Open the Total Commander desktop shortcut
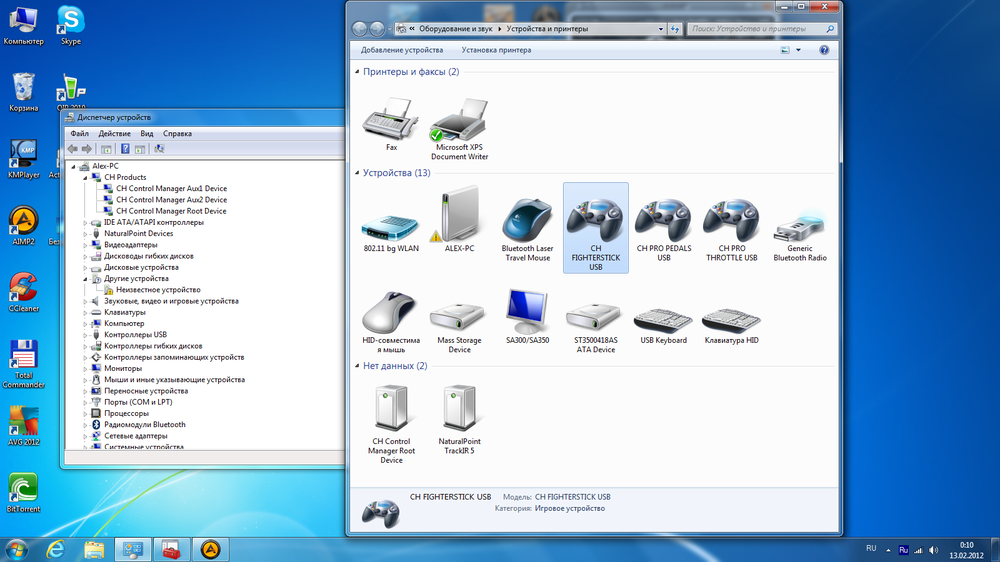This screenshot has height=562, width=1000. pyautogui.click(x=24, y=364)
